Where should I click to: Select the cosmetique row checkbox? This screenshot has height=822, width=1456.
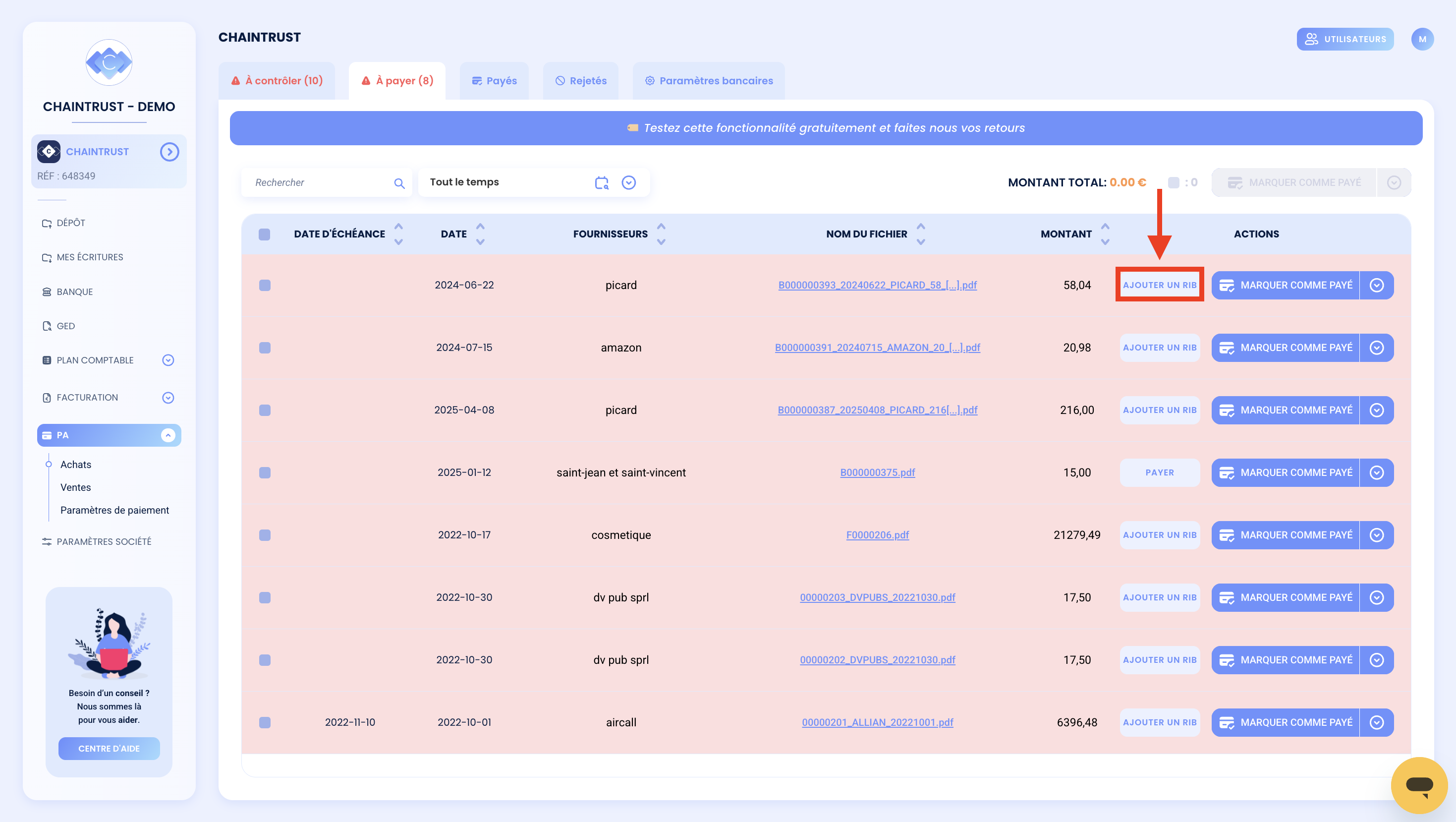(x=265, y=535)
